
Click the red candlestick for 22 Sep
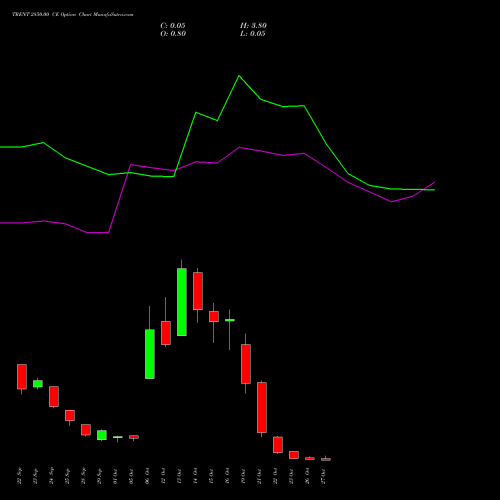[22, 377]
